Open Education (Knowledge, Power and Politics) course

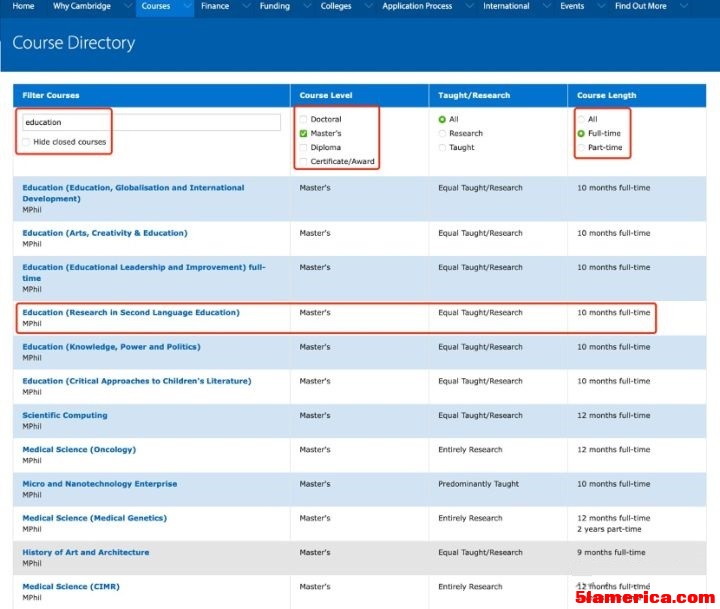click(112, 347)
